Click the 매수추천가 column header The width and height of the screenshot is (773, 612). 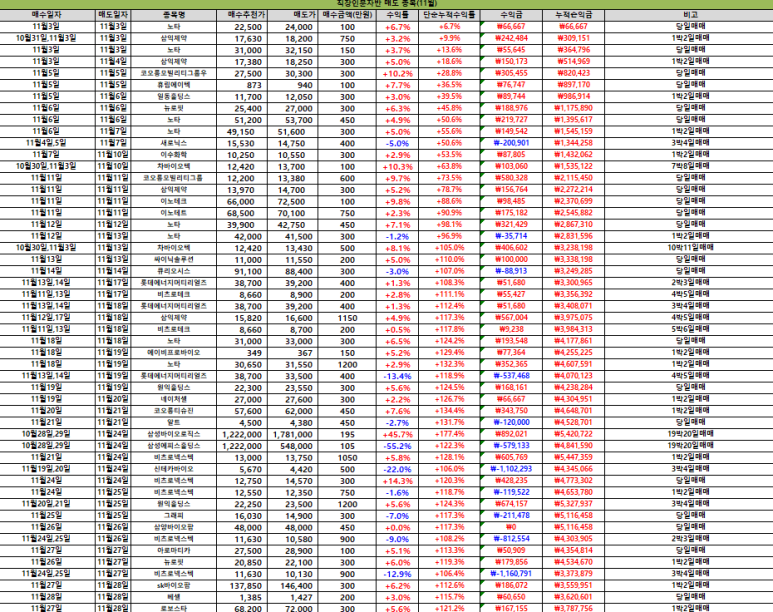[x=242, y=15]
